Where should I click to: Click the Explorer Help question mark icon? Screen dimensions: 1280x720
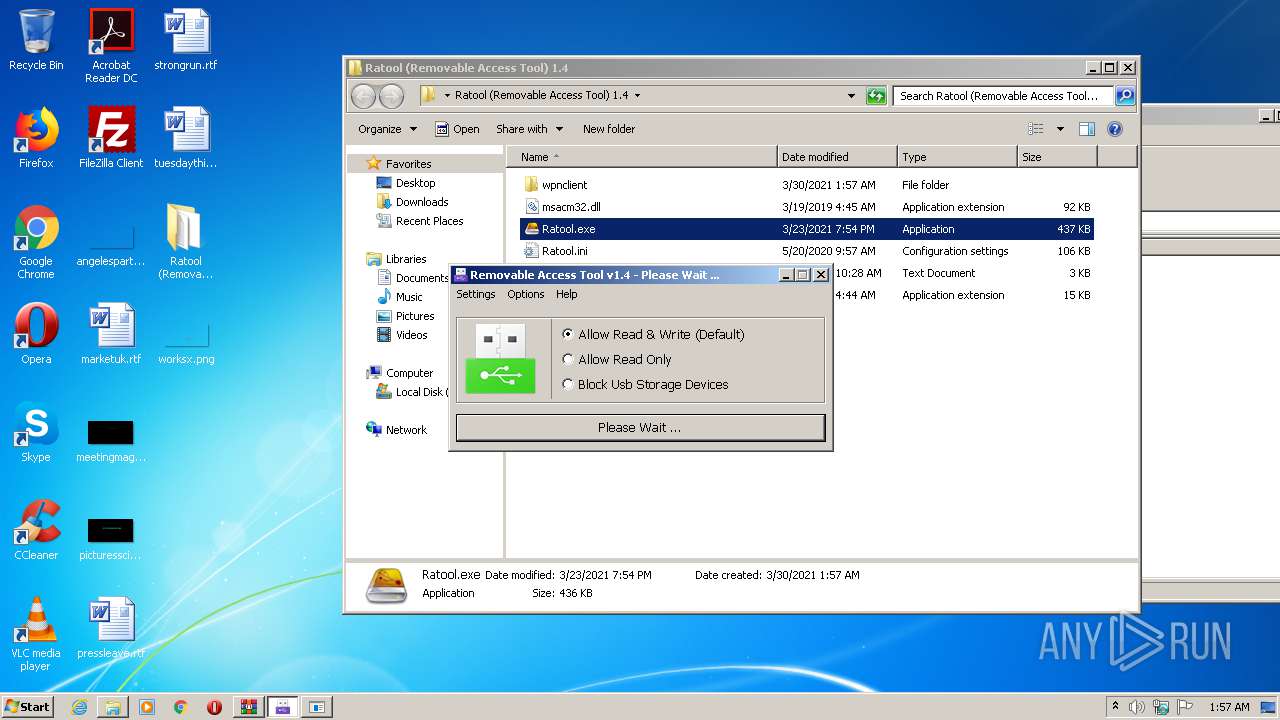coord(1115,129)
